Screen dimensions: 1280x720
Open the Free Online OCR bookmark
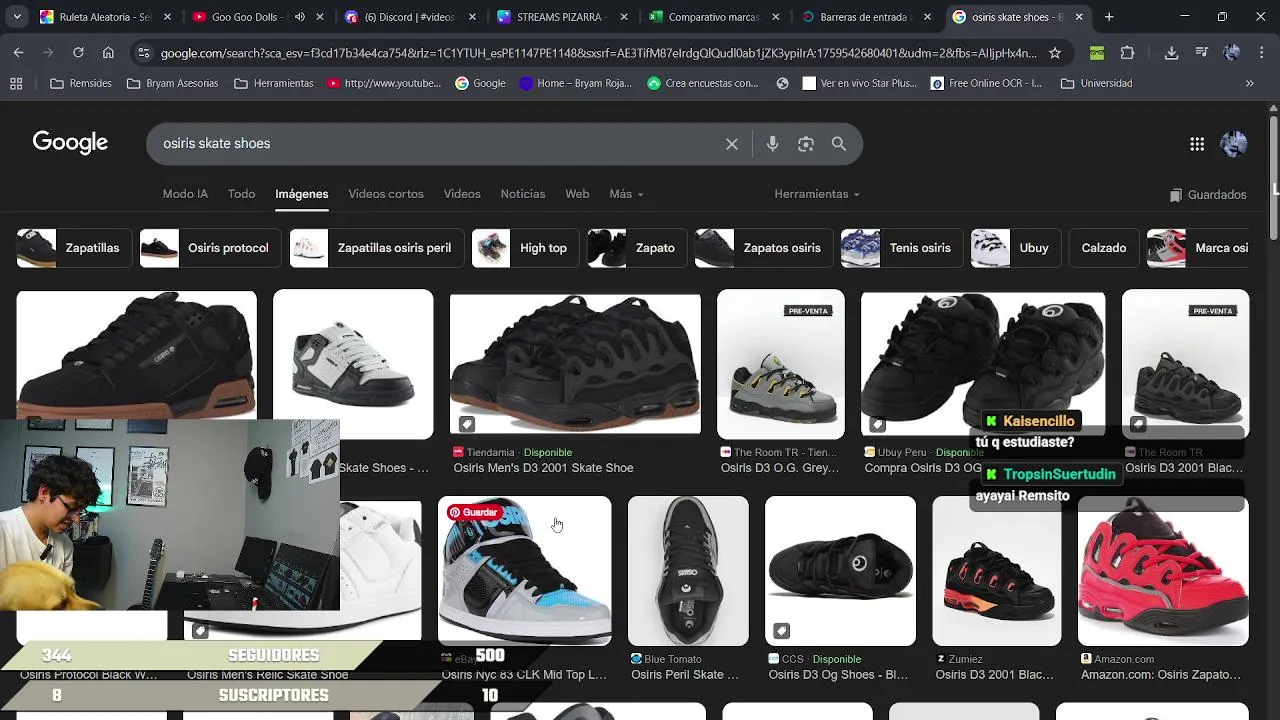[x=987, y=83]
